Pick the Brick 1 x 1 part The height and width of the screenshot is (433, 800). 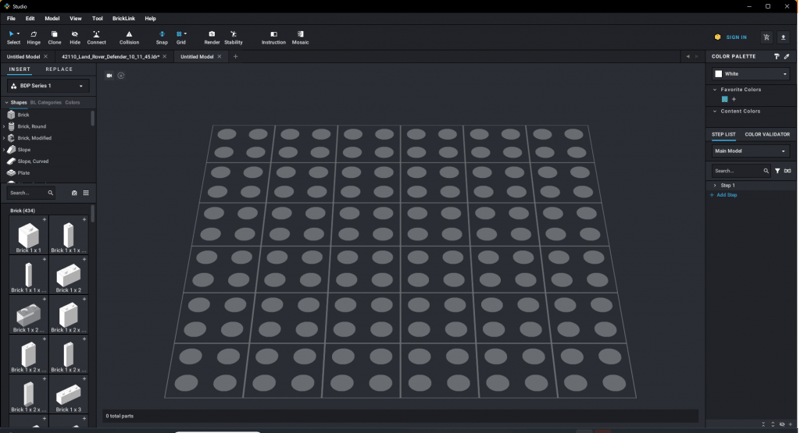(x=29, y=235)
